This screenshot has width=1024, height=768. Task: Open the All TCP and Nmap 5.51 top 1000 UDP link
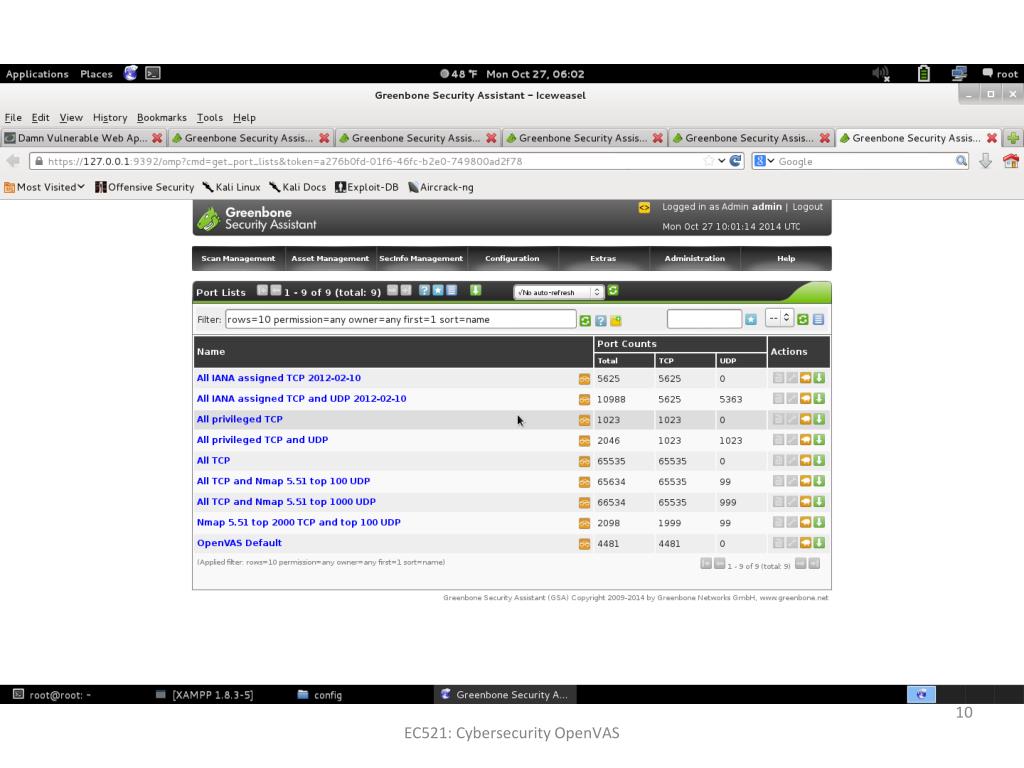(286, 502)
